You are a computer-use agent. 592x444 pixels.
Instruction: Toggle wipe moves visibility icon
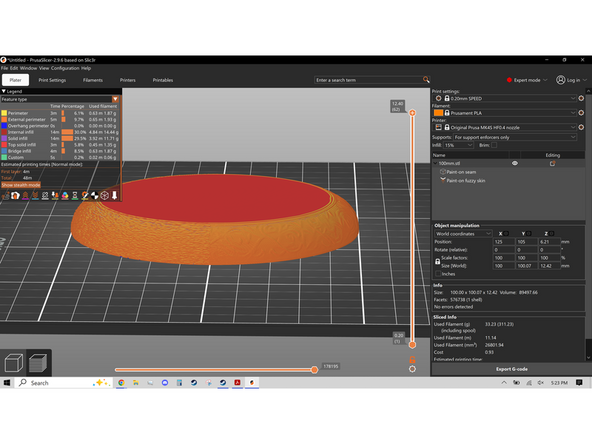click(x=15, y=195)
